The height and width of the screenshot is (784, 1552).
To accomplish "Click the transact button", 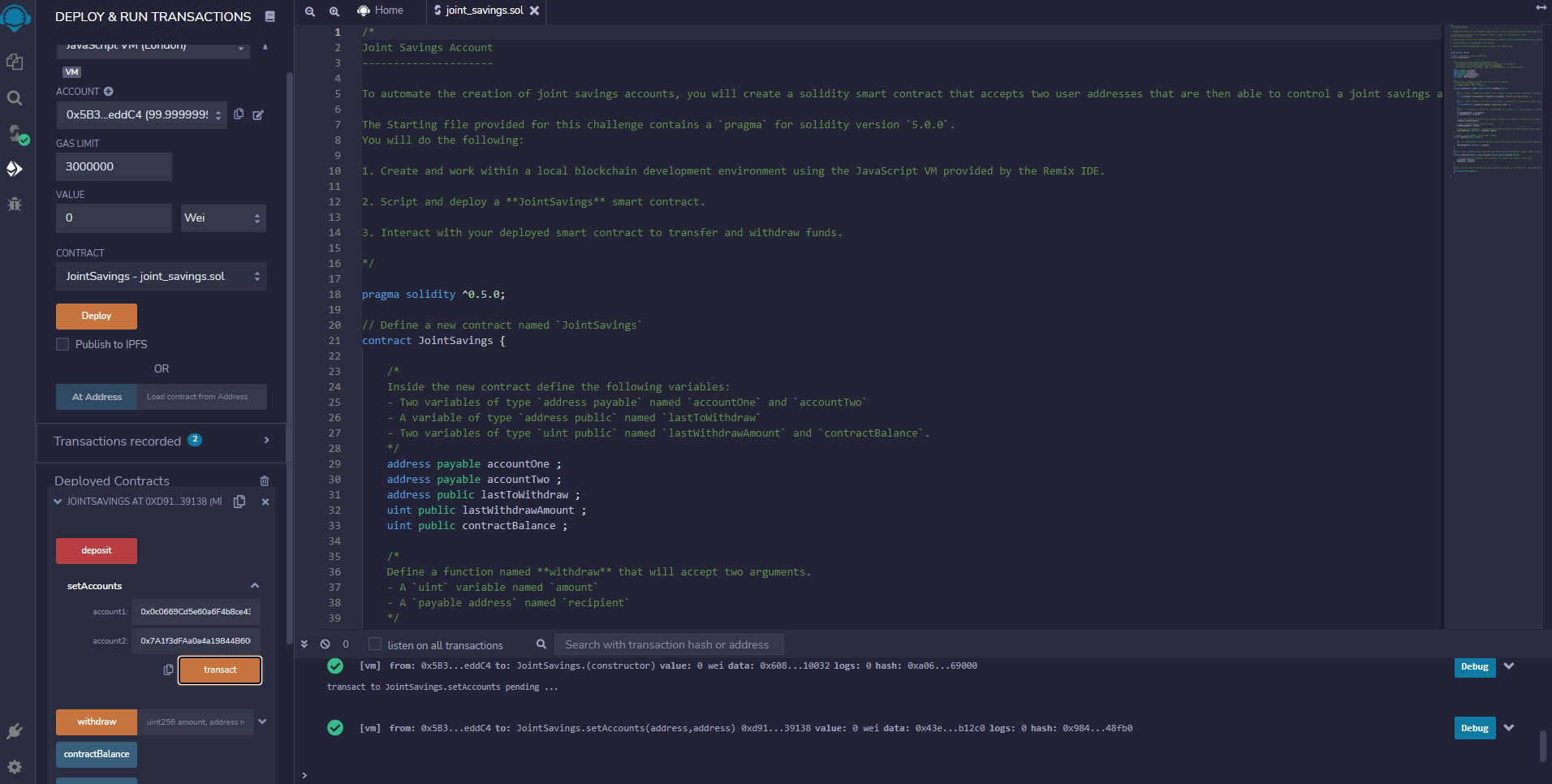I will coord(220,670).
